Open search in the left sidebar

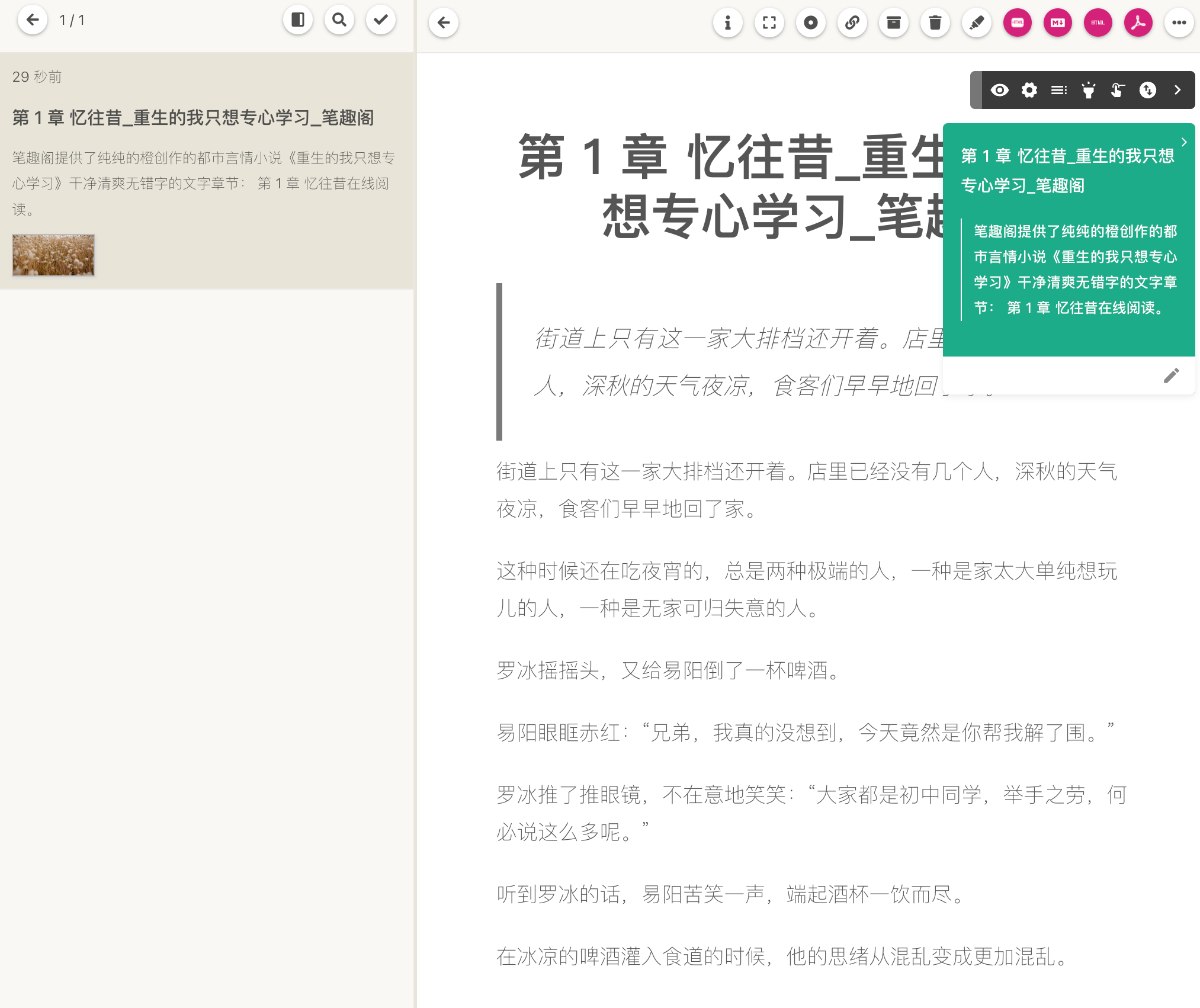(x=339, y=20)
